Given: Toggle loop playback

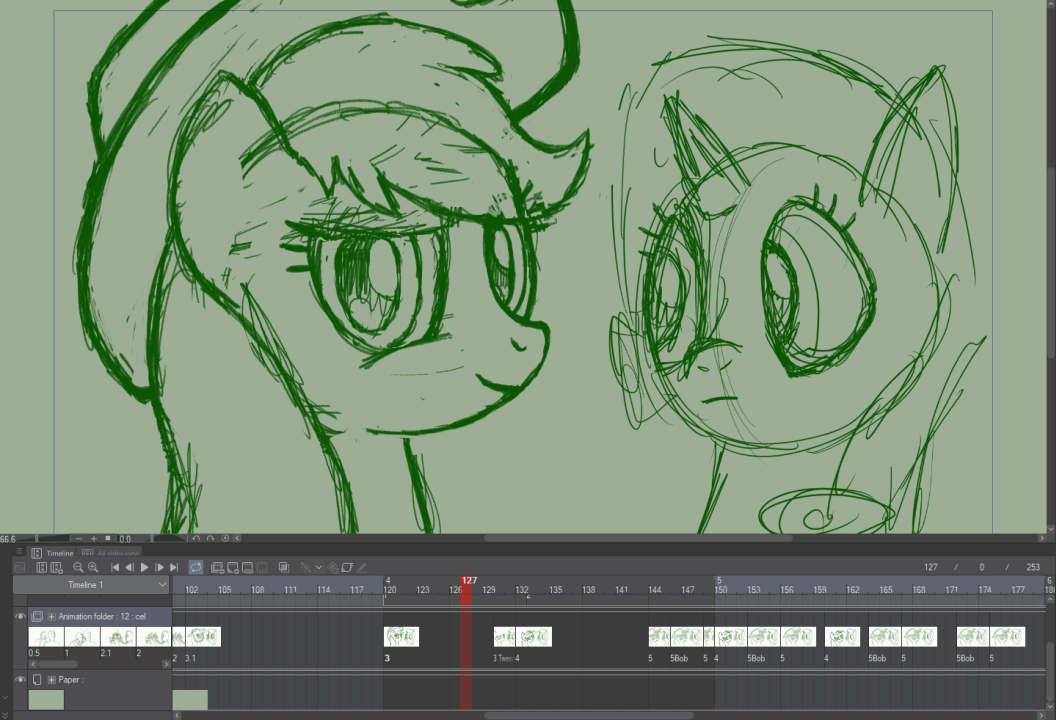Looking at the screenshot, I should (196, 568).
